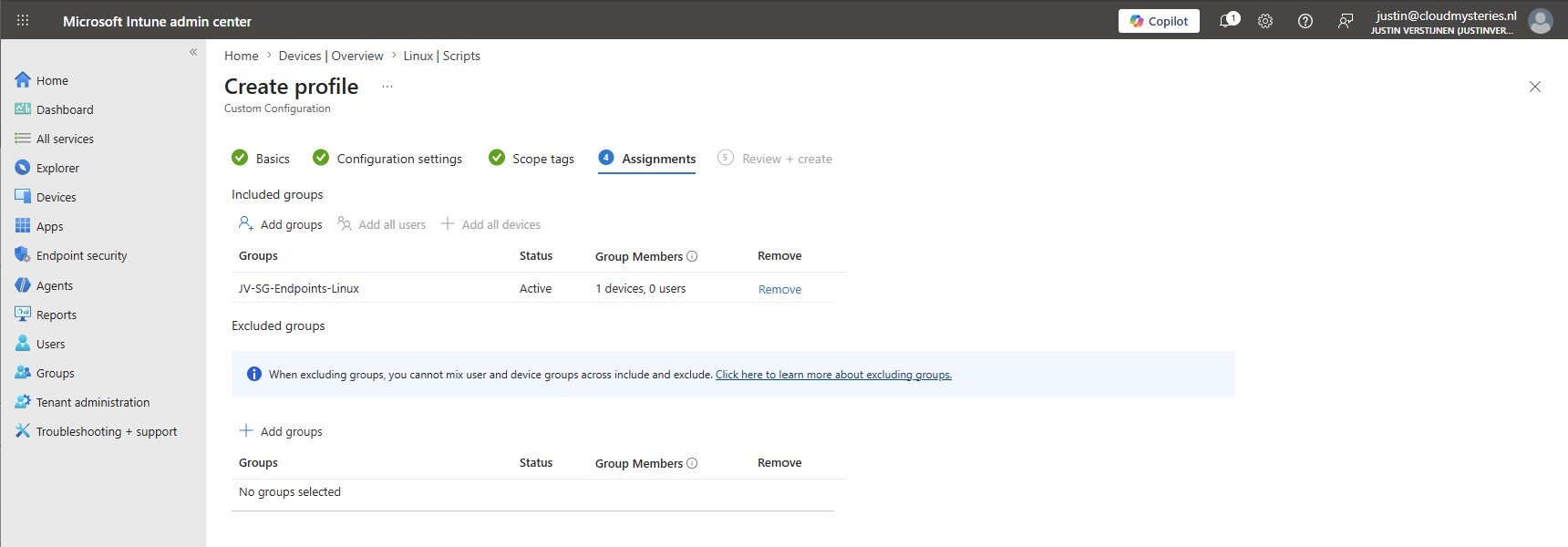Open the settings gear icon
This screenshot has width=1568, height=547.
1265,21
